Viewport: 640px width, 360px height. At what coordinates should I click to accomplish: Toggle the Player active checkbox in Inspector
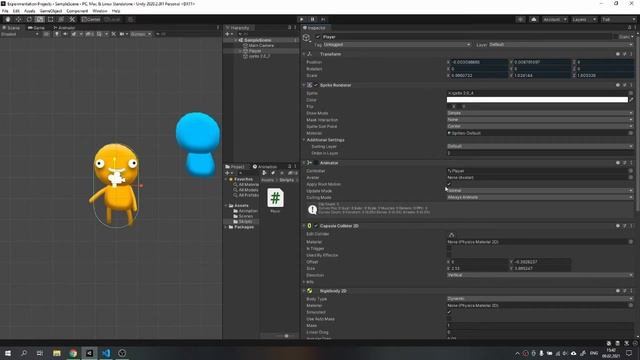click(x=318, y=37)
